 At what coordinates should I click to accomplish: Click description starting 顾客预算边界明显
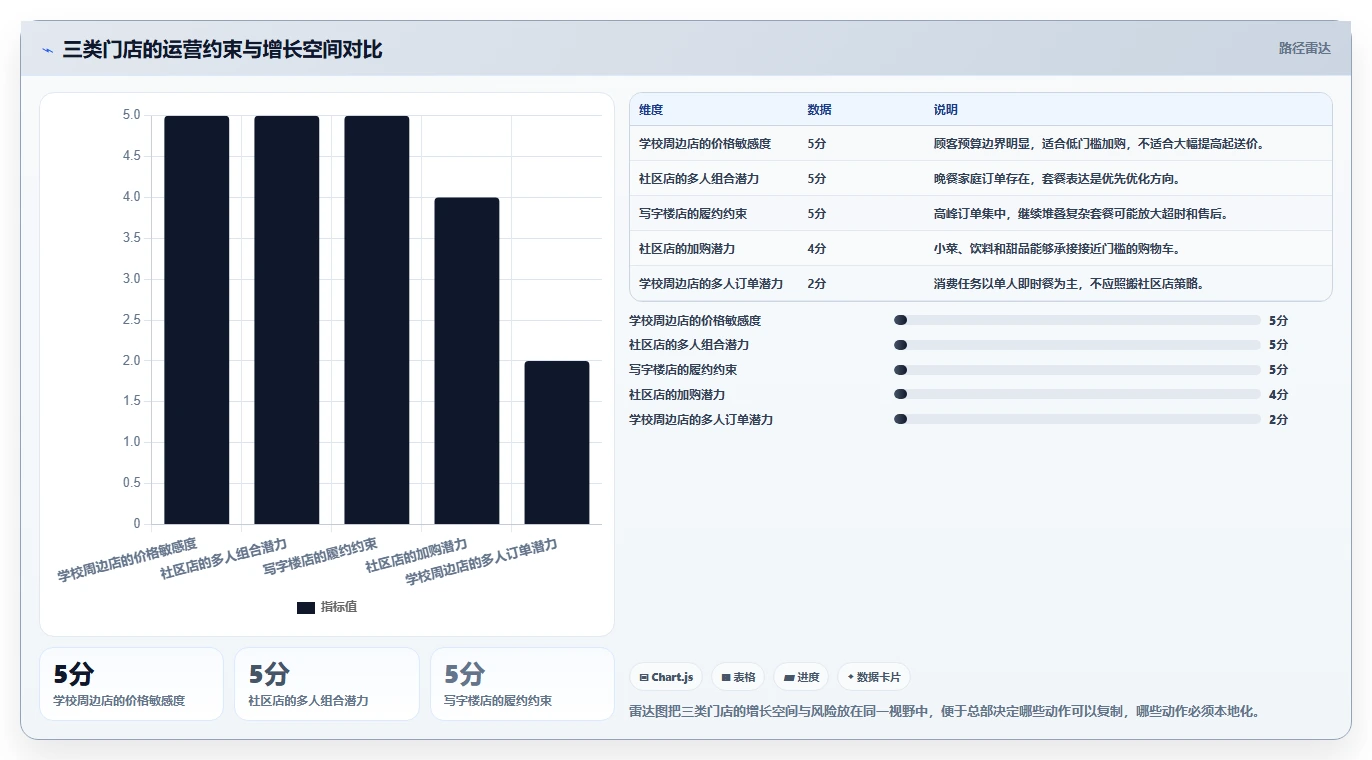click(1099, 144)
